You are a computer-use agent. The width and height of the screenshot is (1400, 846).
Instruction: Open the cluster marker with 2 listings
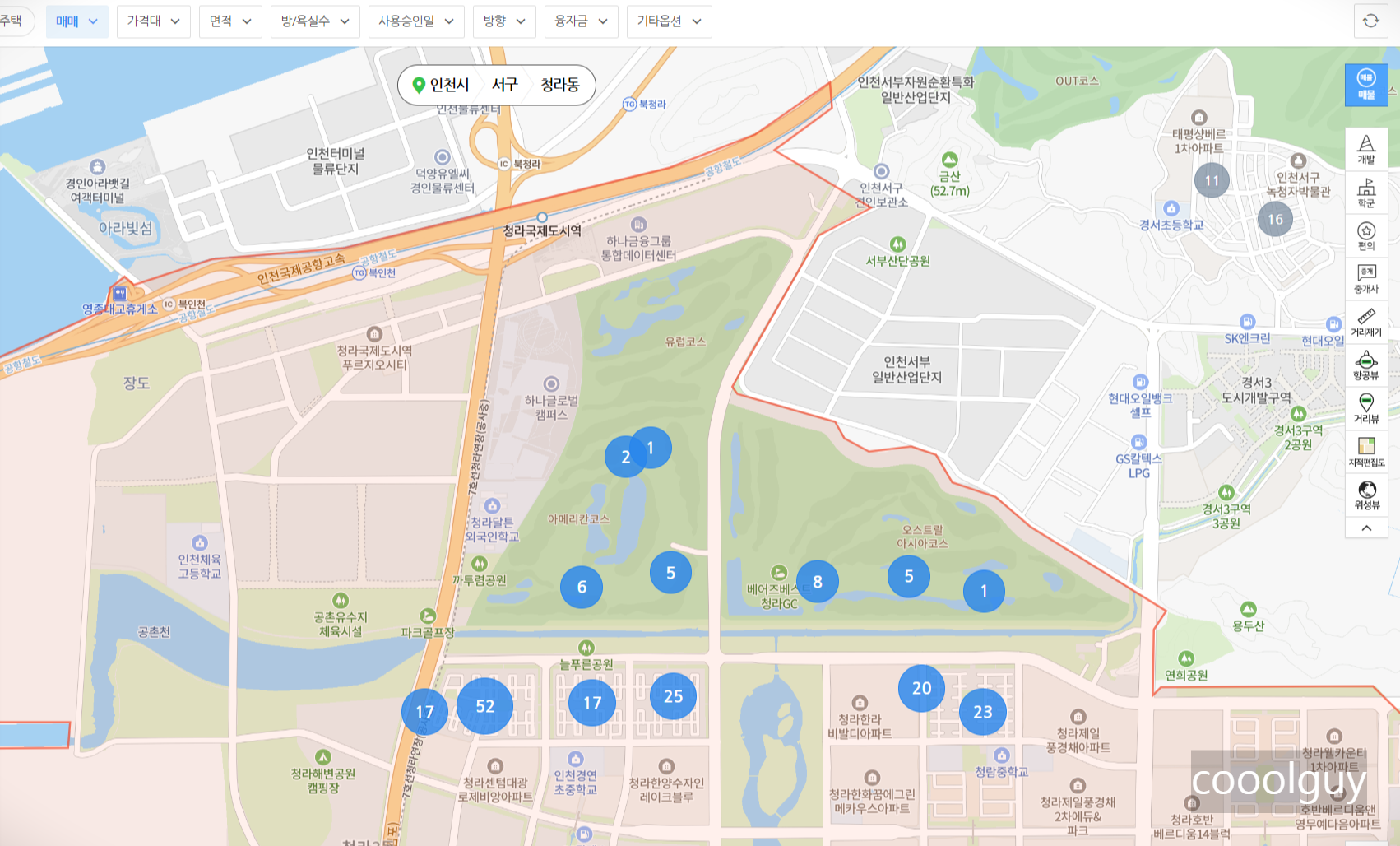[x=624, y=457]
